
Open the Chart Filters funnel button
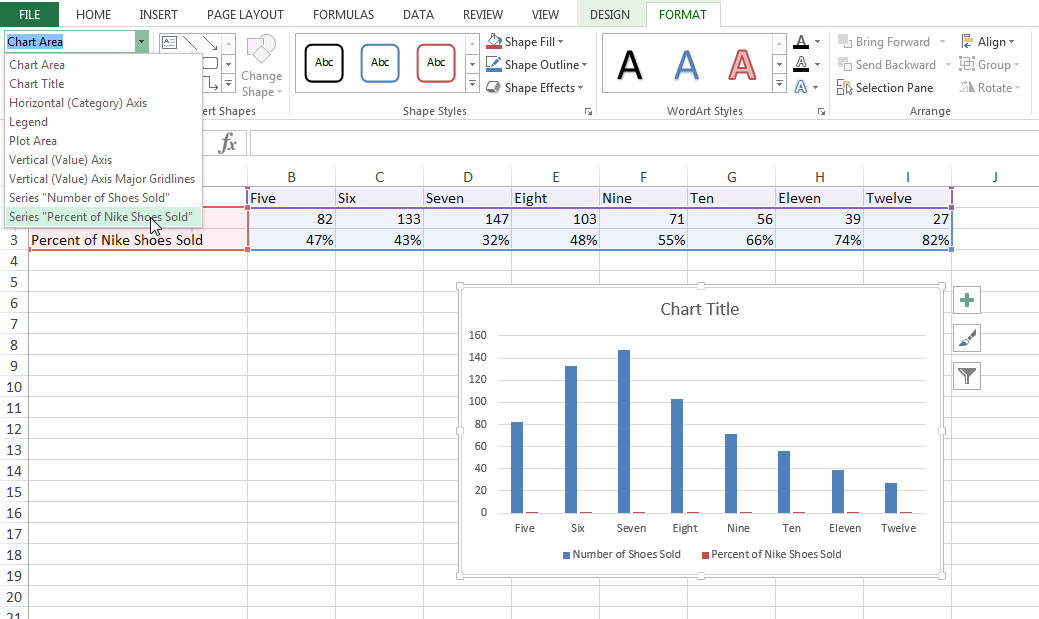967,376
